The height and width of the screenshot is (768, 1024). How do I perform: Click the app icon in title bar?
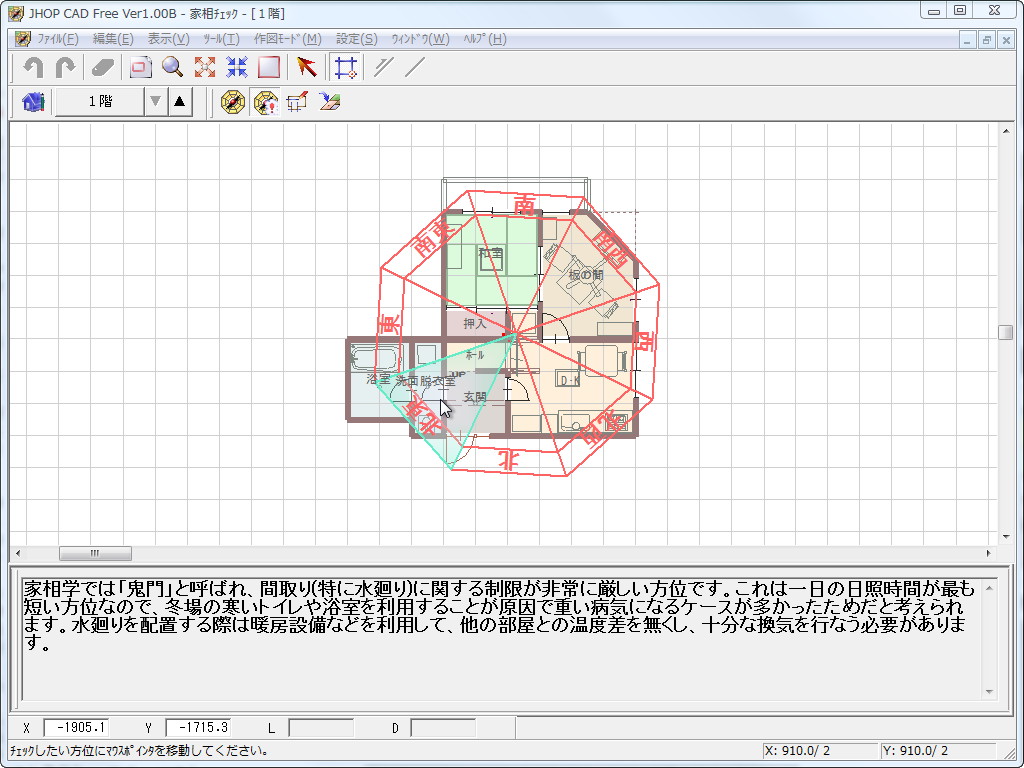(x=16, y=13)
